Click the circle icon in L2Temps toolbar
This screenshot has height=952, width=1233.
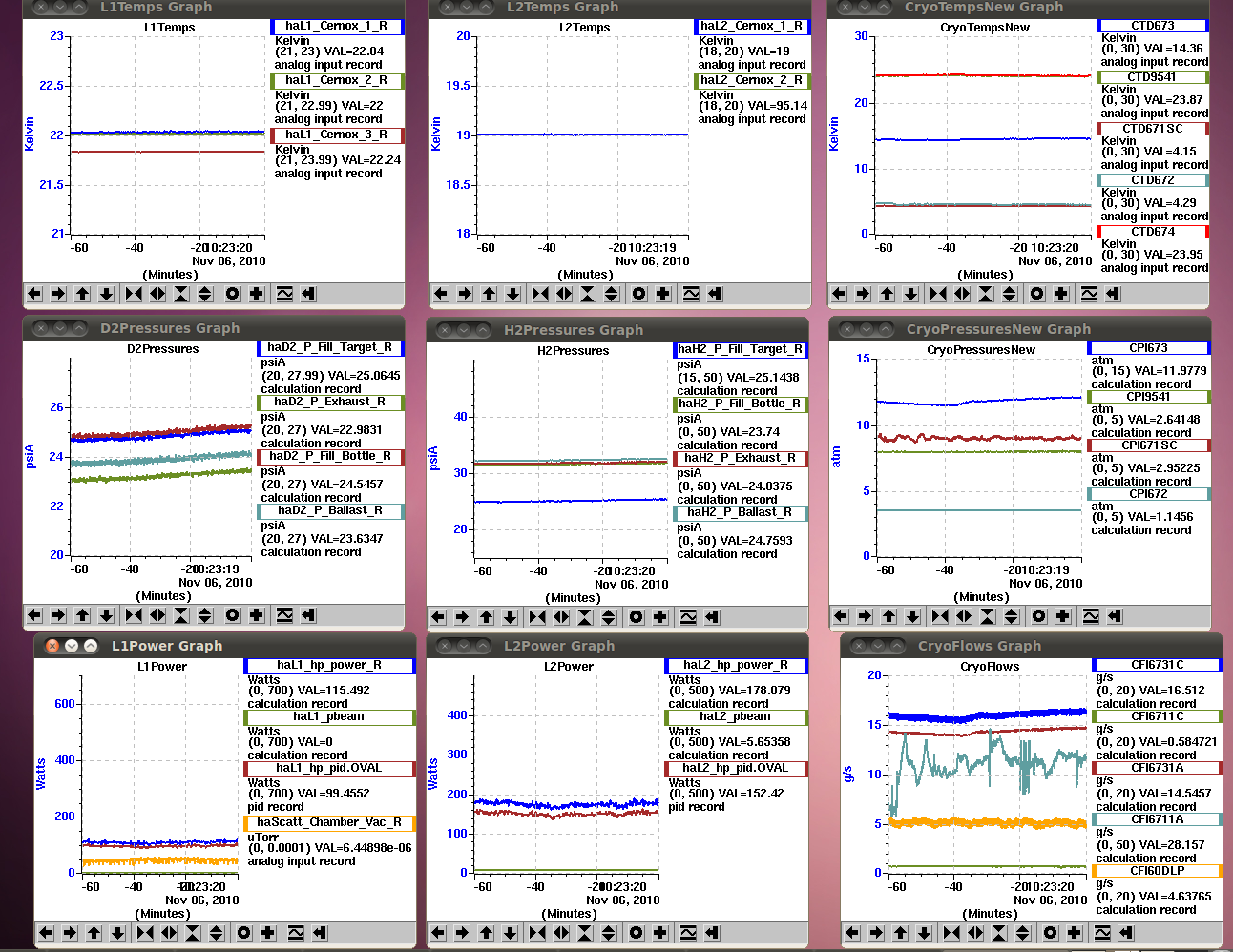pyautogui.click(x=638, y=294)
